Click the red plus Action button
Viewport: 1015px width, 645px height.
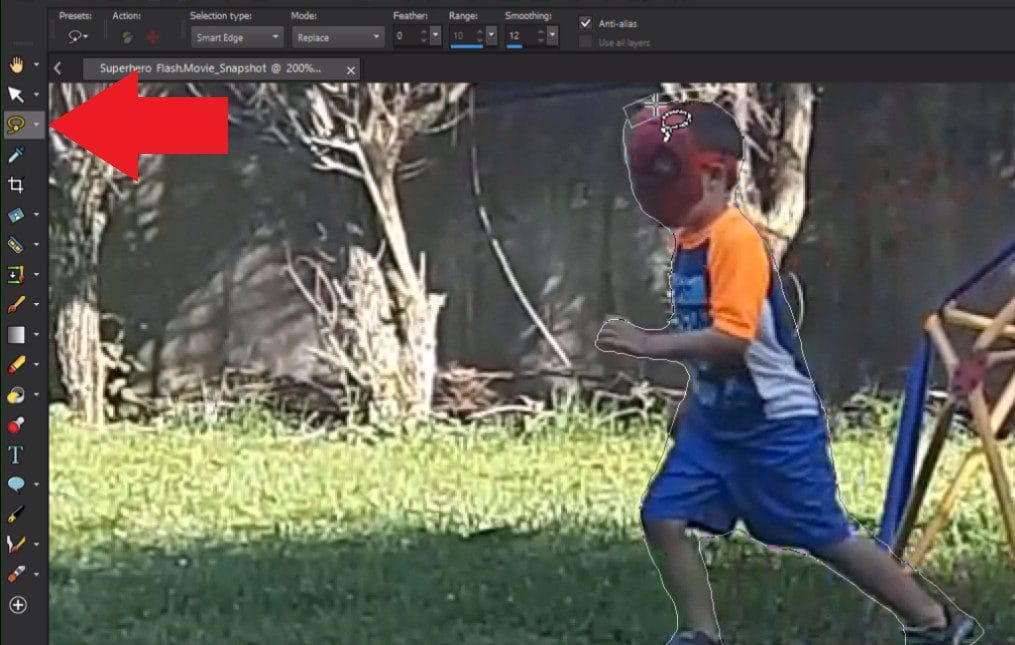(x=151, y=35)
